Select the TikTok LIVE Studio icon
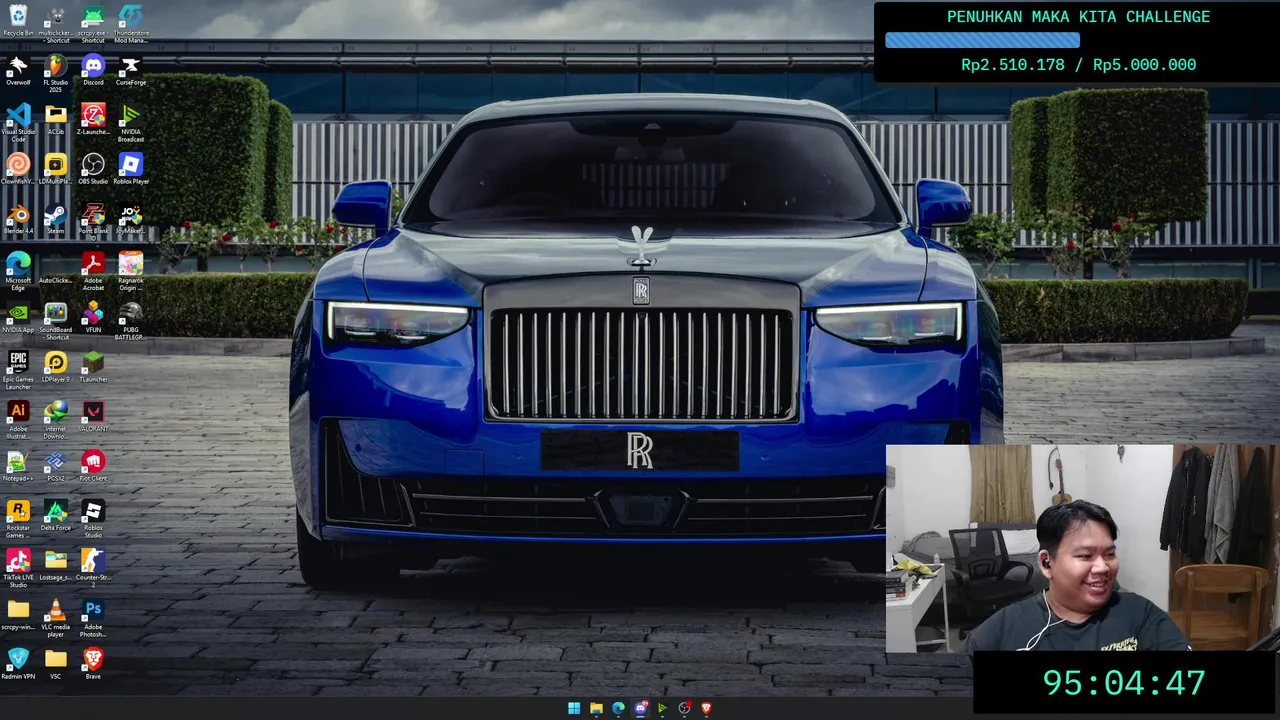This screenshot has height=720, width=1280. pyautogui.click(x=18, y=568)
